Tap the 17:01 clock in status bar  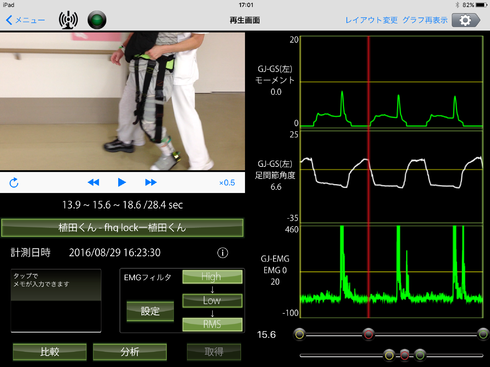click(246, 5)
